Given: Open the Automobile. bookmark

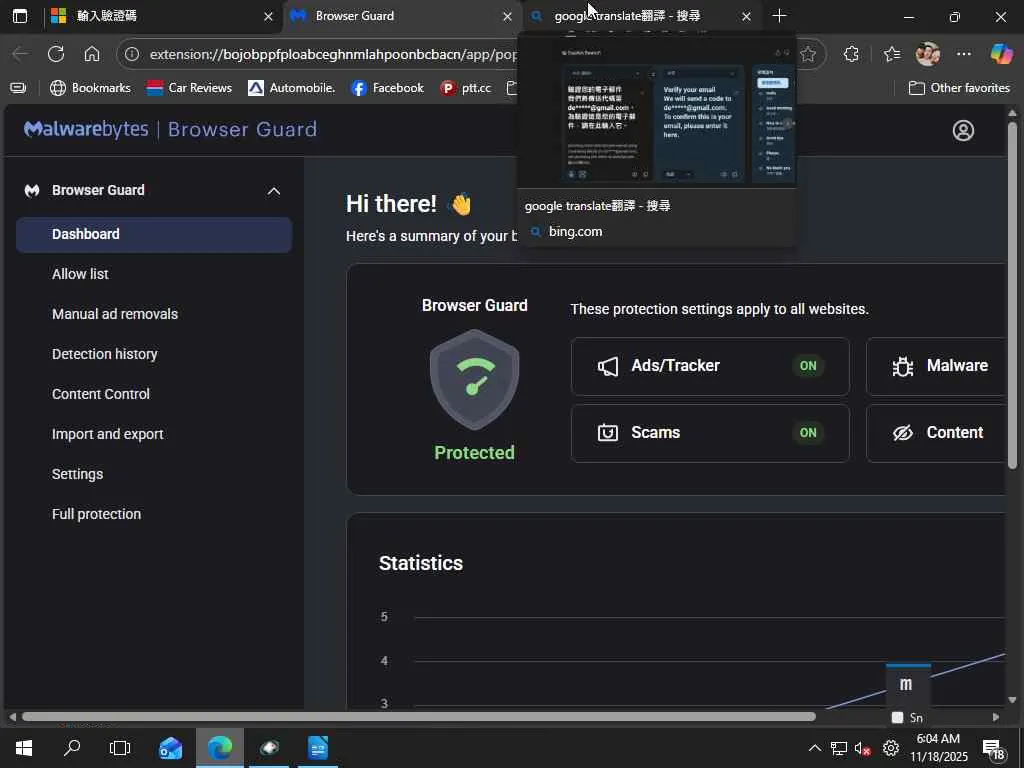Looking at the screenshot, I should click(x=291, y=88).
